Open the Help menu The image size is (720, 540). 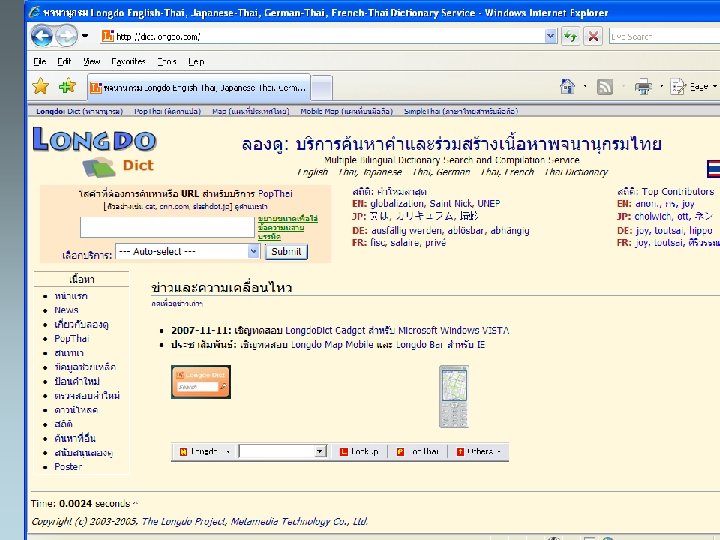196,61
